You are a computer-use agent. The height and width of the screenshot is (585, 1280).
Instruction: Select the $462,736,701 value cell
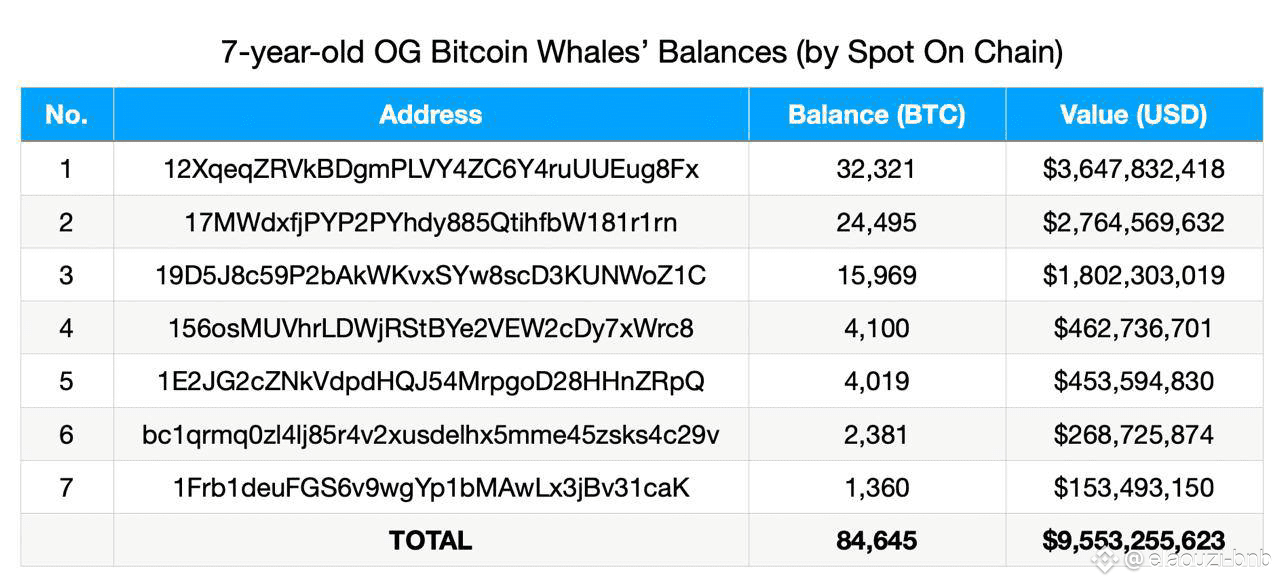1134,328
